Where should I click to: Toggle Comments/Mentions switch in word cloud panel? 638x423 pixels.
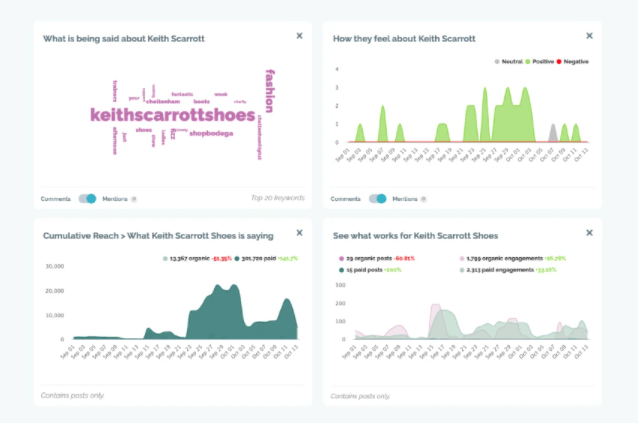[x=87, y=199]
